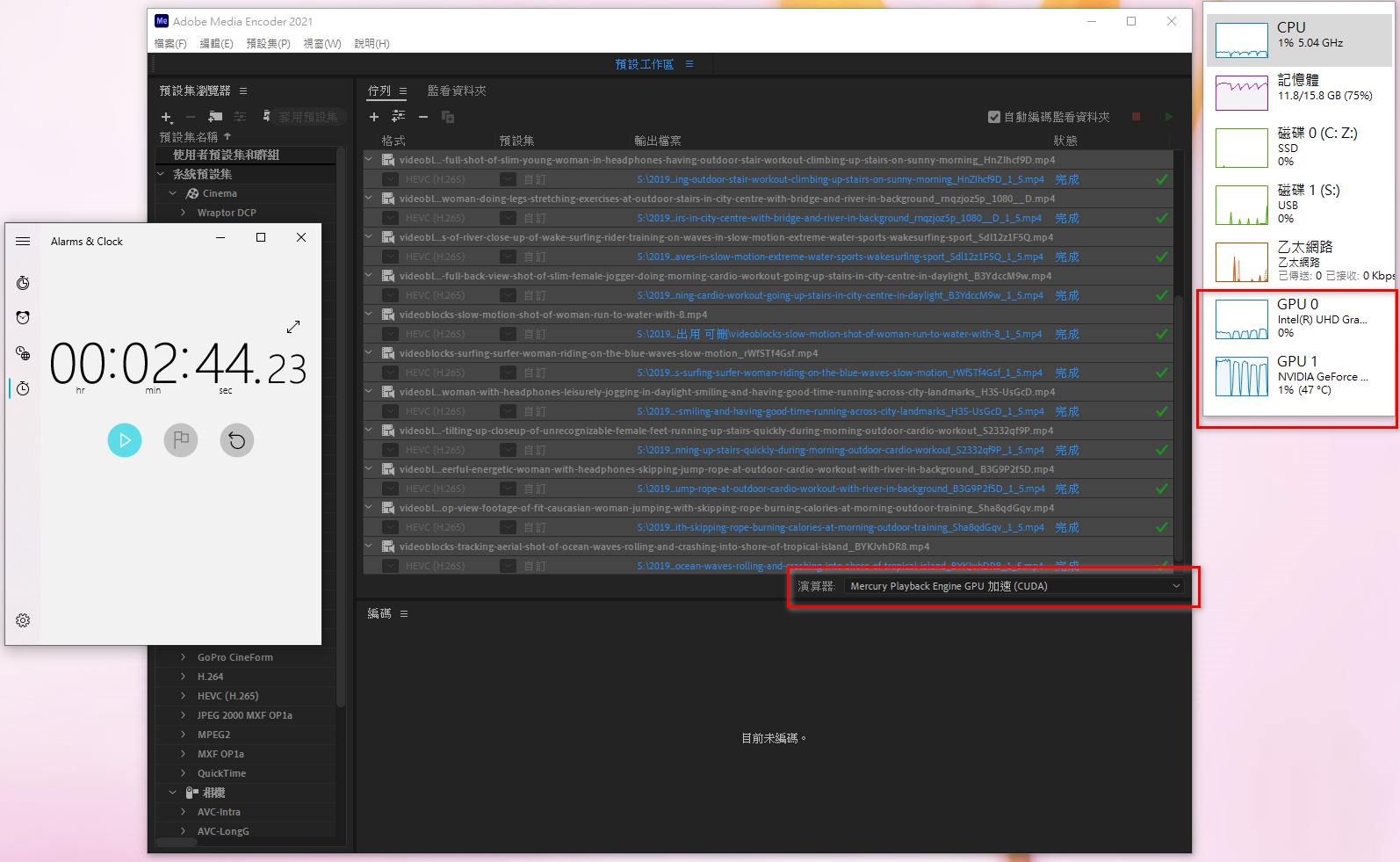The width and height of the screenshot is (1400, 862).
Task: Expand the QuickTime preset folder
Action: (x=183, y=773)
